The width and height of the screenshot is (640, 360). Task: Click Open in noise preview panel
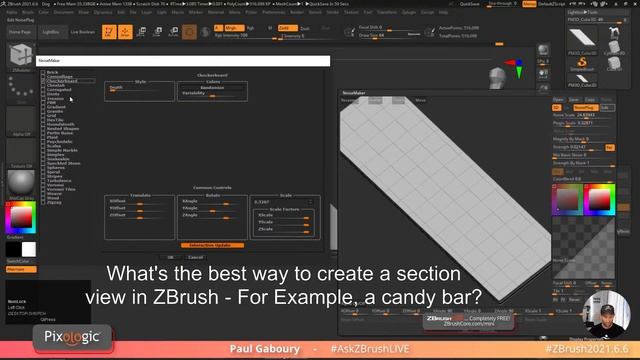[x=558, y=100]
